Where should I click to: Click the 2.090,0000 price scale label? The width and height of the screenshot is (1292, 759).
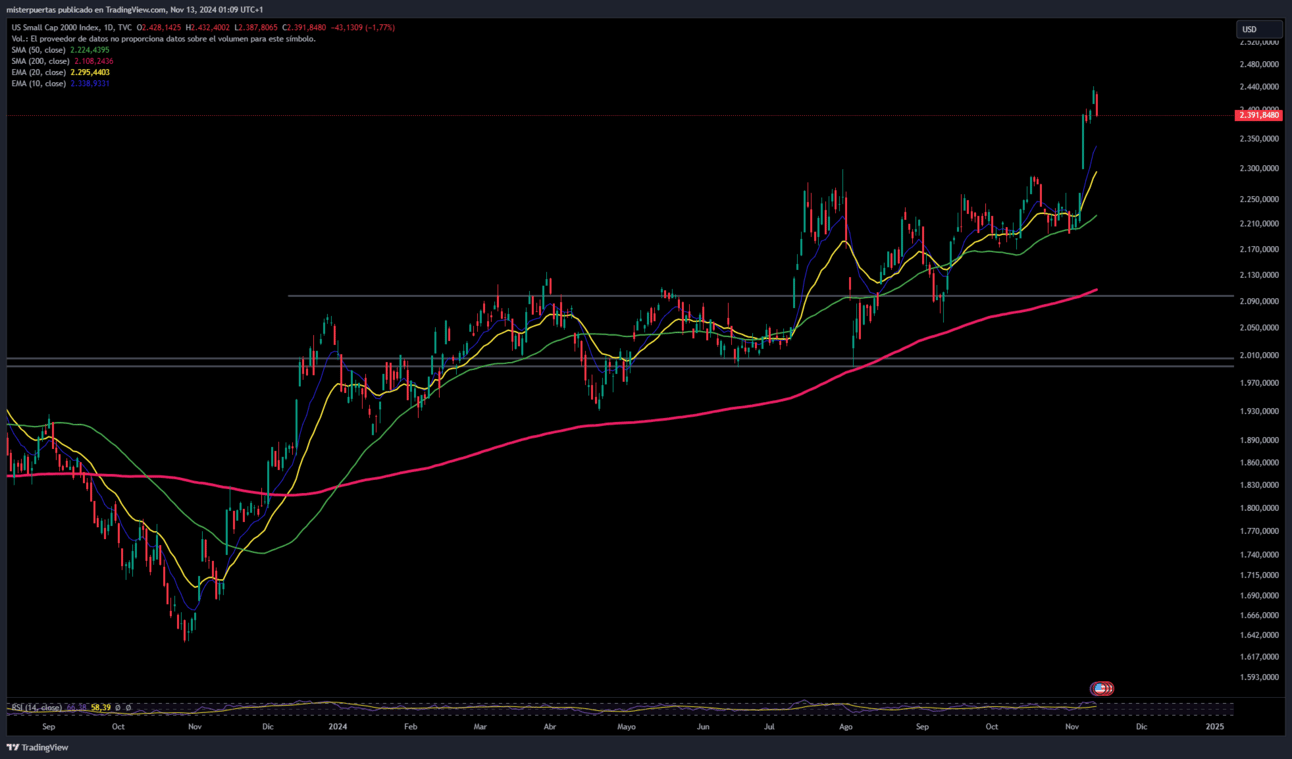1259,301
